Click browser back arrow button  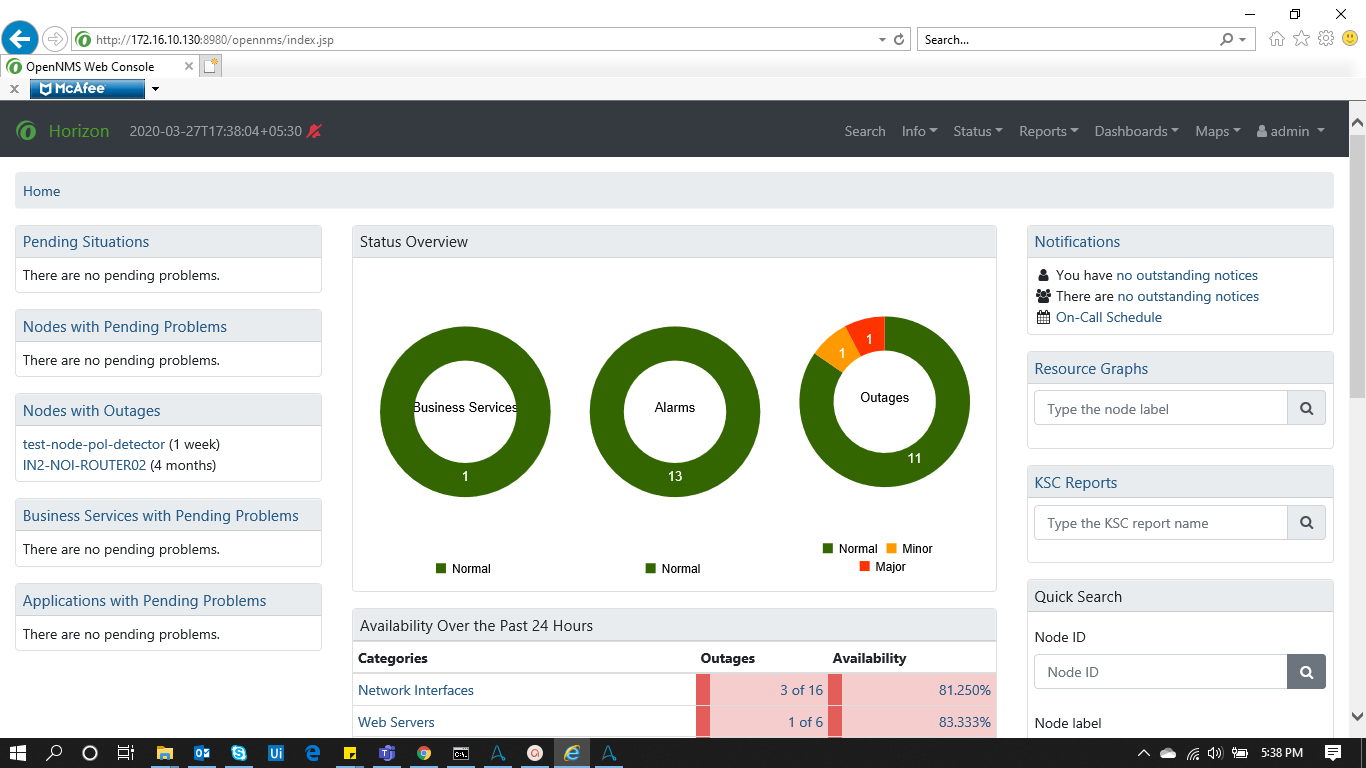(x=20, y=40)
